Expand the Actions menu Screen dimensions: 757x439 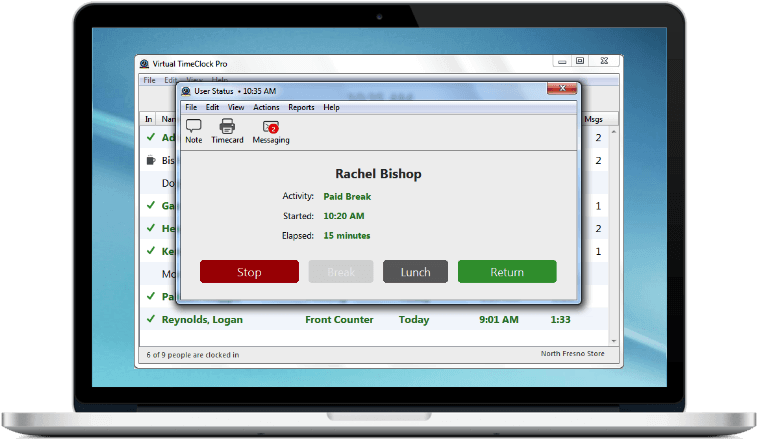click(266, 107)
